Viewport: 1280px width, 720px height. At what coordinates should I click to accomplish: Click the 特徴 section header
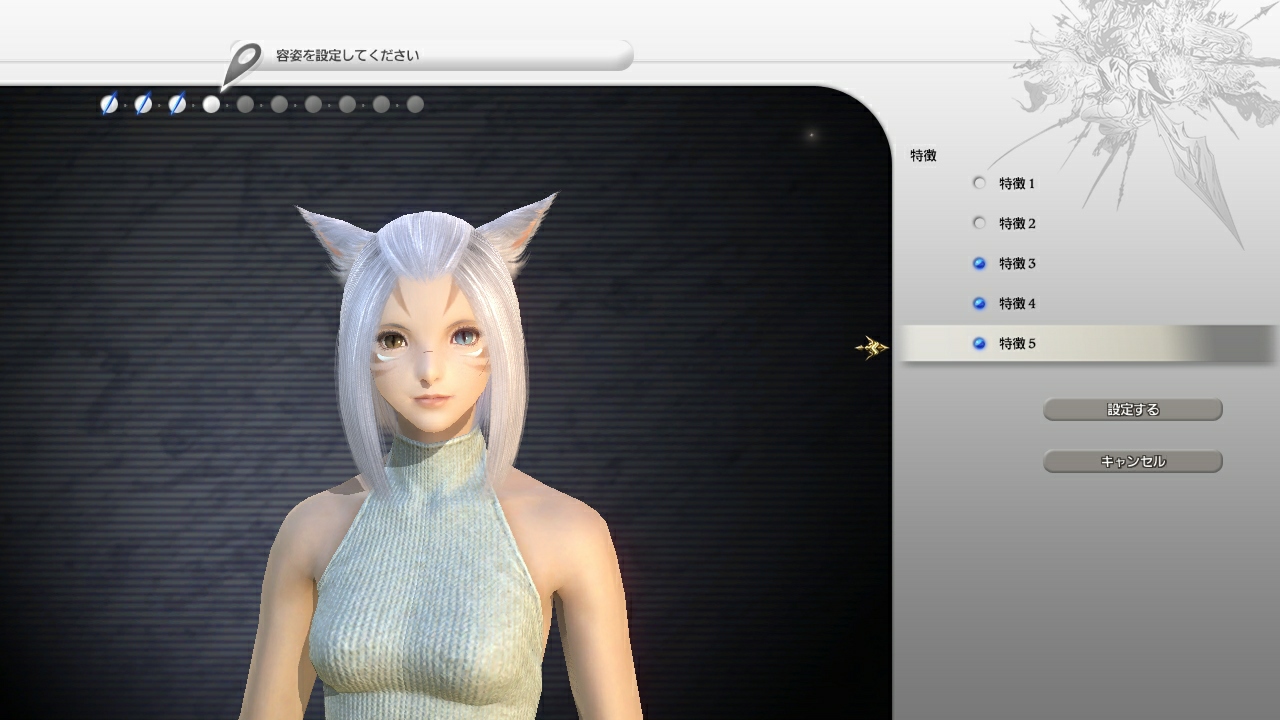tap(922, 156)
